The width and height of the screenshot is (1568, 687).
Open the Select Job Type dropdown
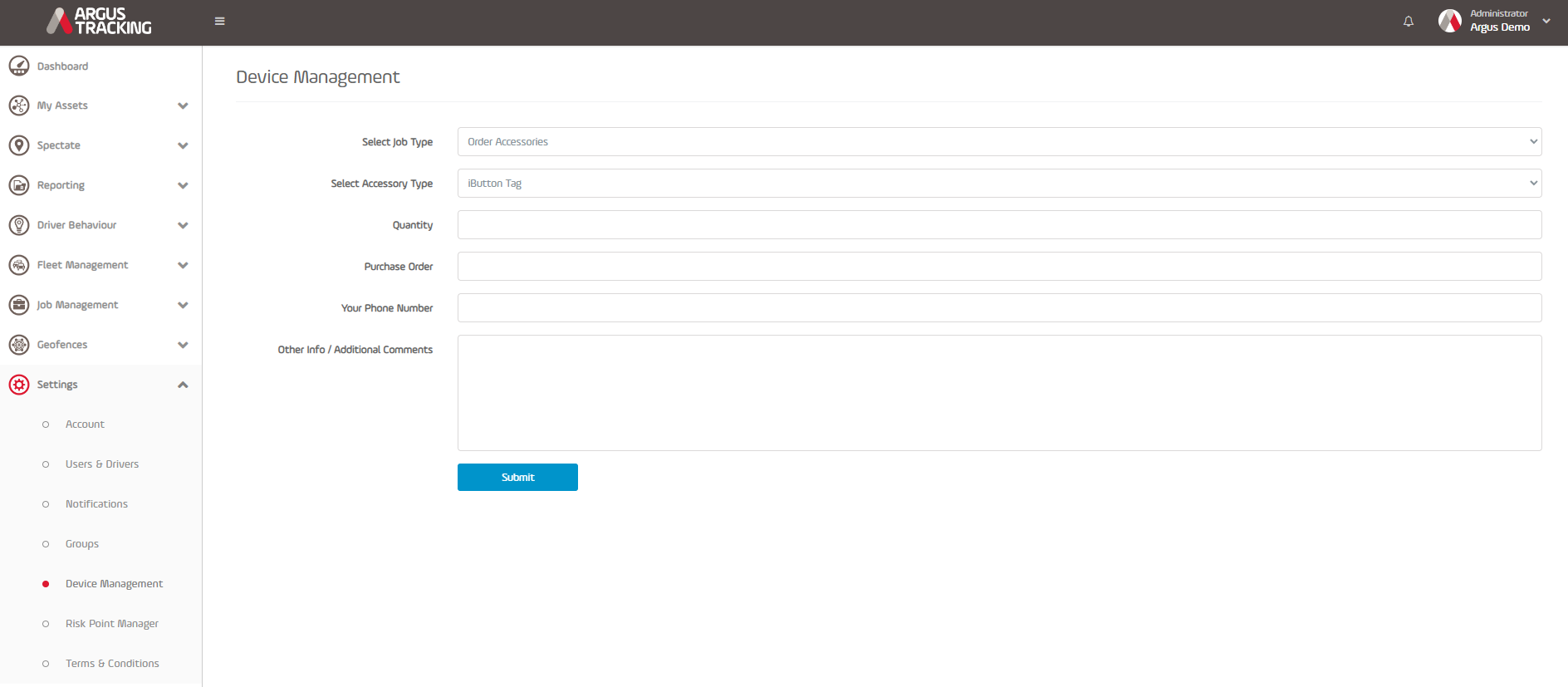(999, 142)
